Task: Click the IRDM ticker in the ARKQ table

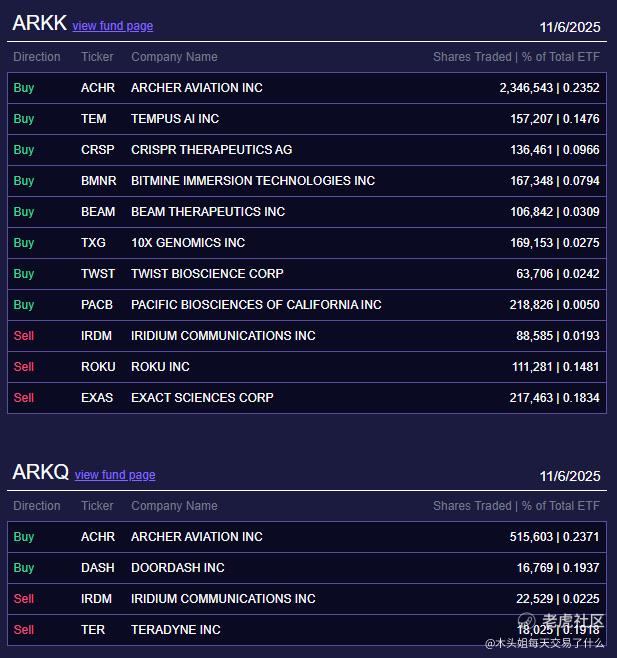Action: [x=97, y=599]
